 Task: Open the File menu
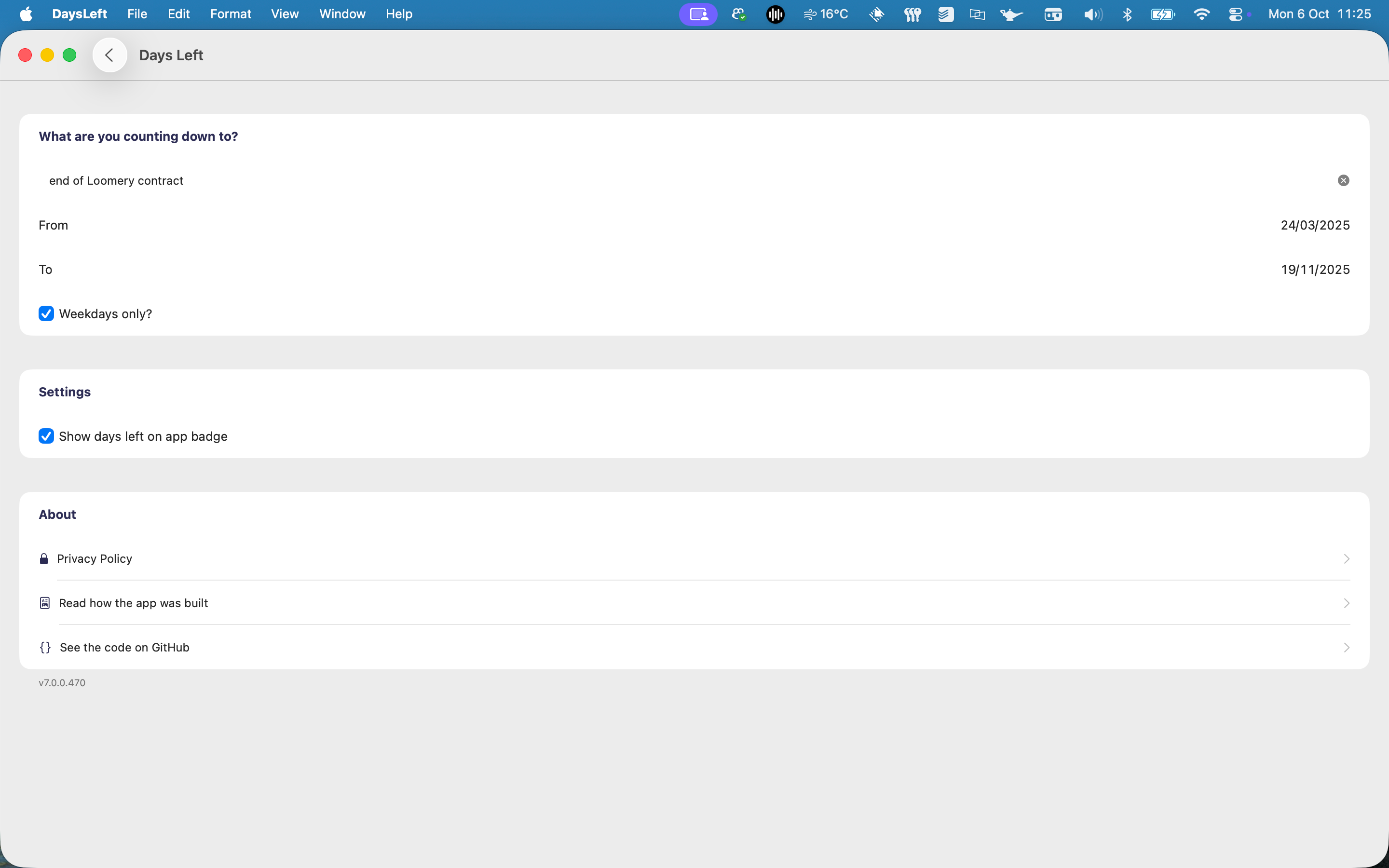coord(137,14)
